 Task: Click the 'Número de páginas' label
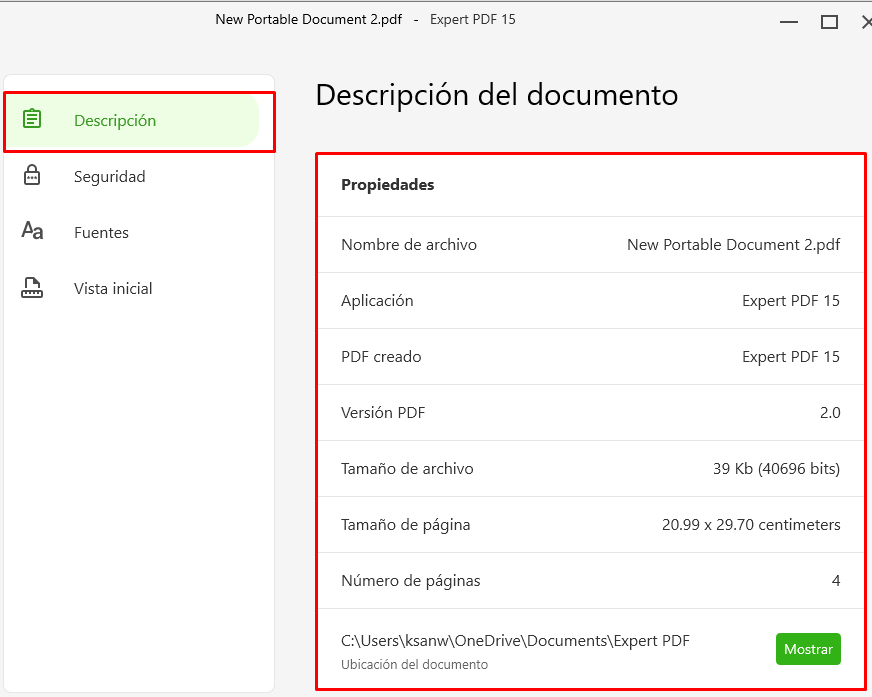click(x=410, y=581)
